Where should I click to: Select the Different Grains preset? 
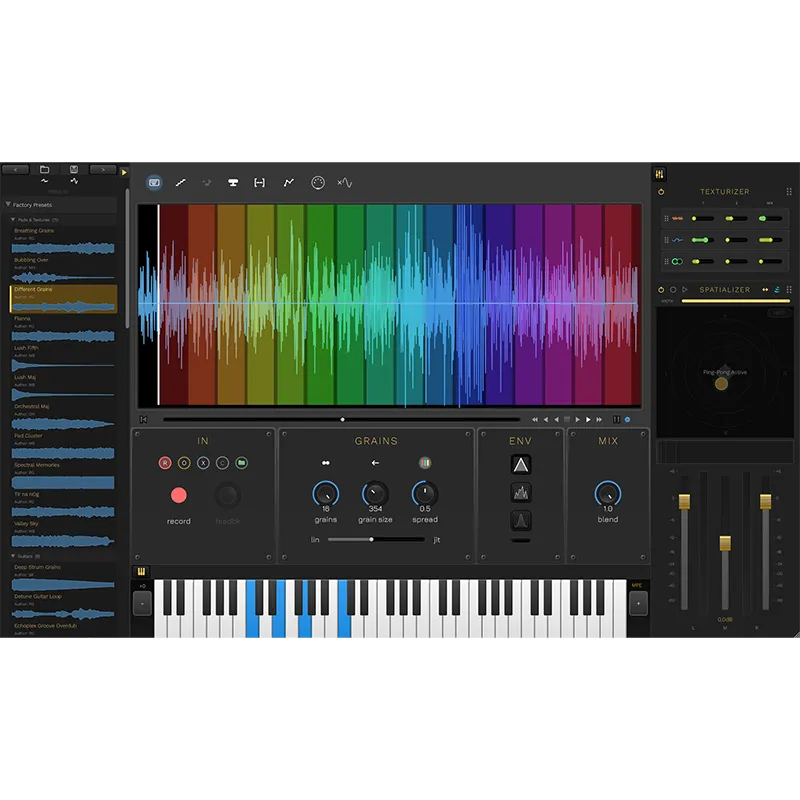[x=63, y=299]
